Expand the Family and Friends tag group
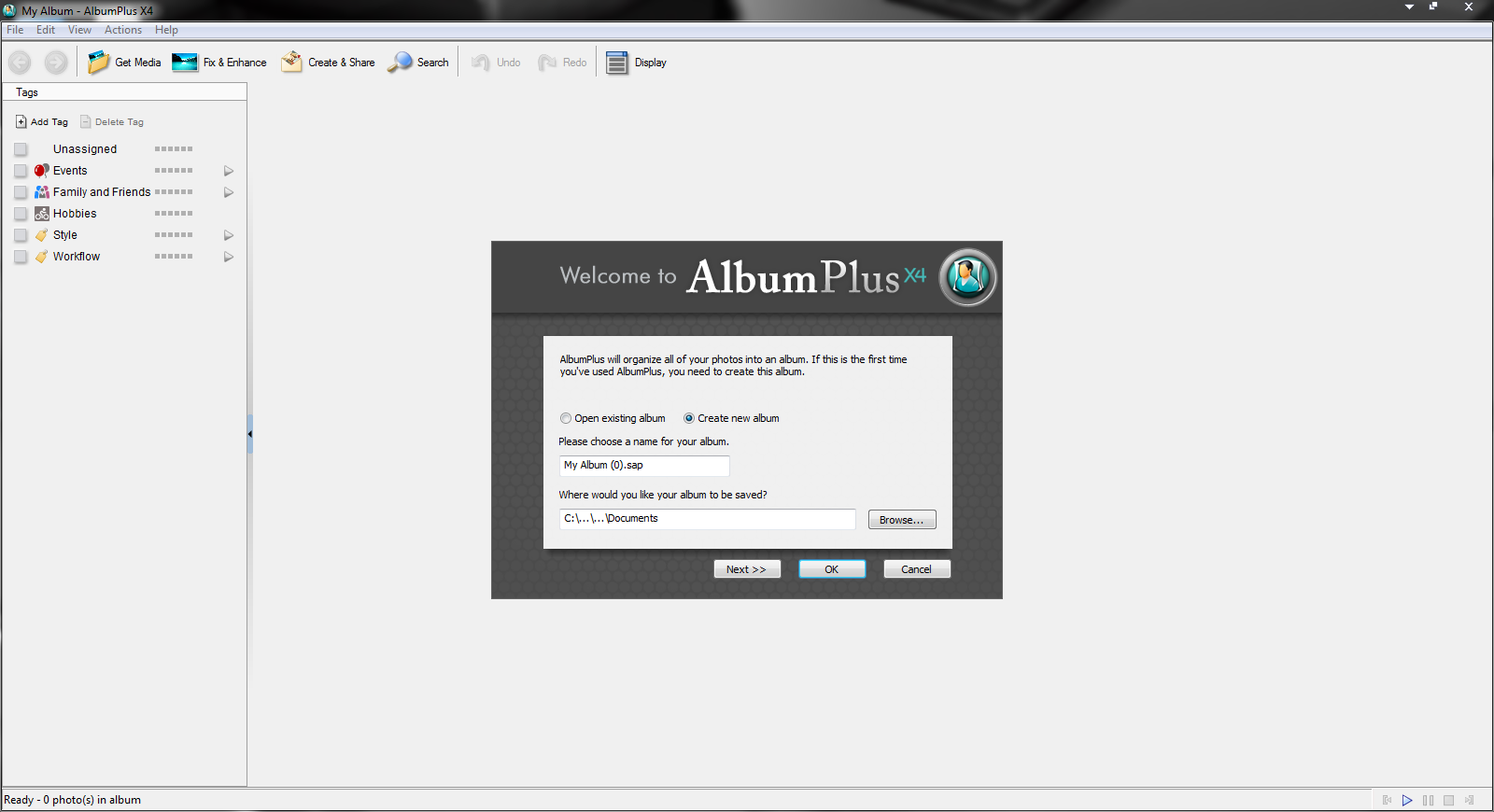 pyautogui.click(x=228, y=192)
